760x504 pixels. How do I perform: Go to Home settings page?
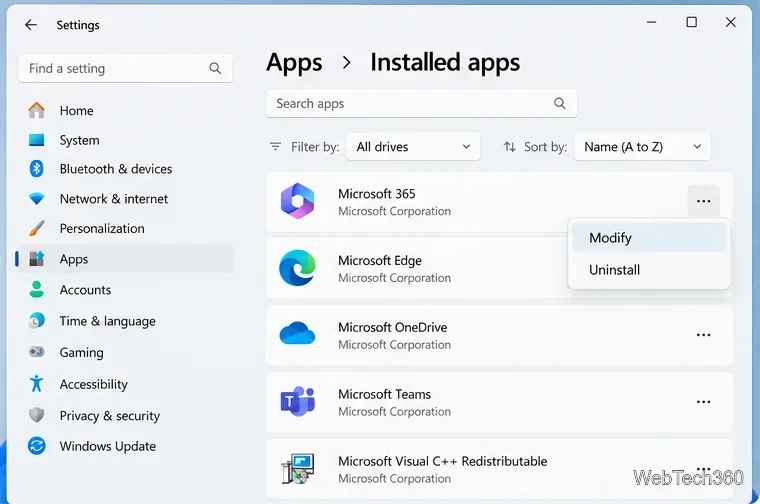126,110
